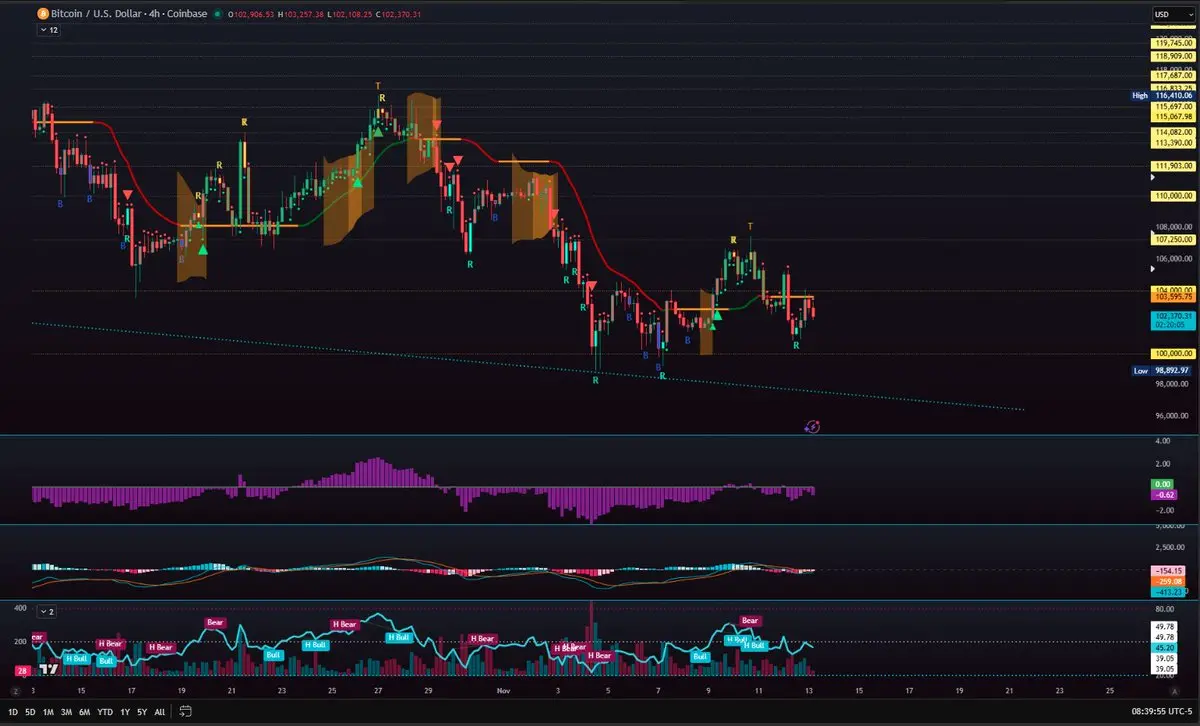
Task: Click the open value 102,906.53
Action: click(254, 14)
